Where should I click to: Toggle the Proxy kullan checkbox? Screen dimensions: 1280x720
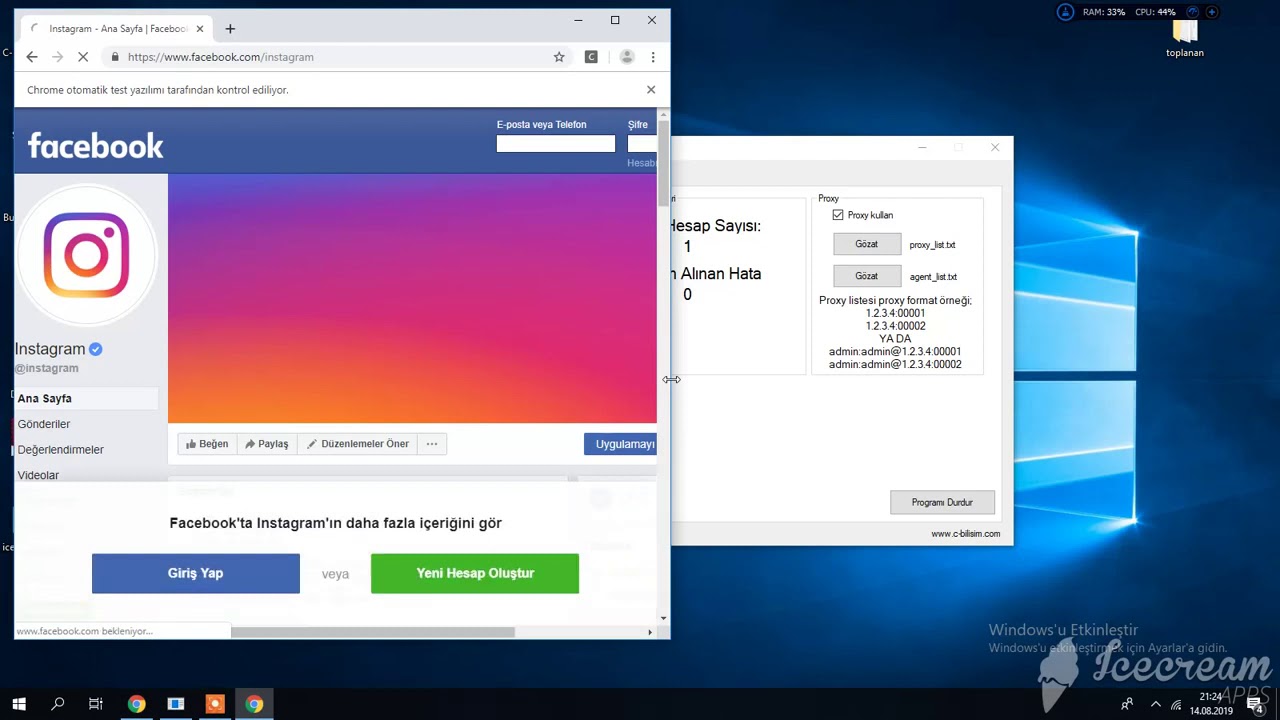tap(838, 215)
